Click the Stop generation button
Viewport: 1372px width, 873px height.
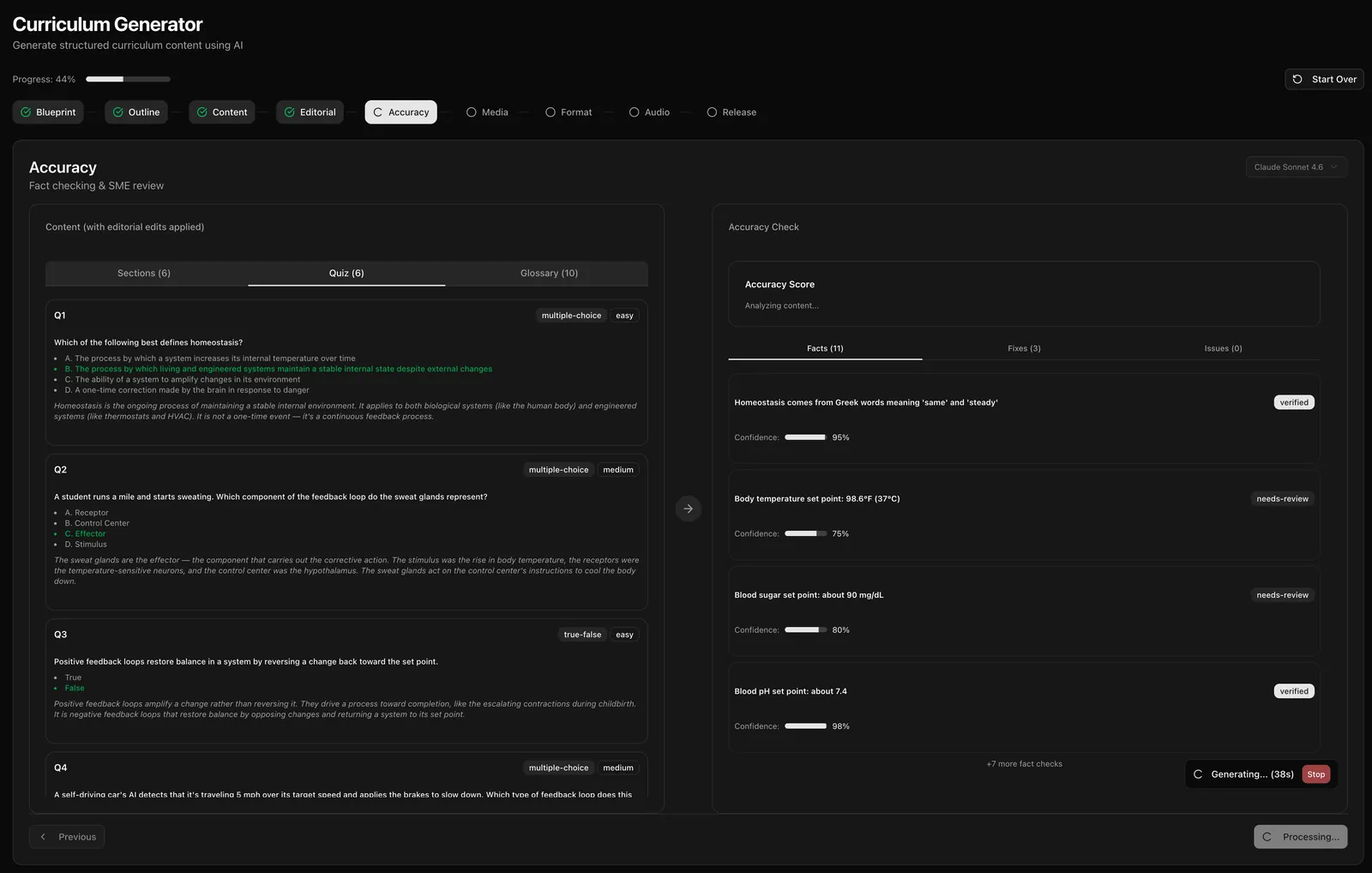(1315, 774)
